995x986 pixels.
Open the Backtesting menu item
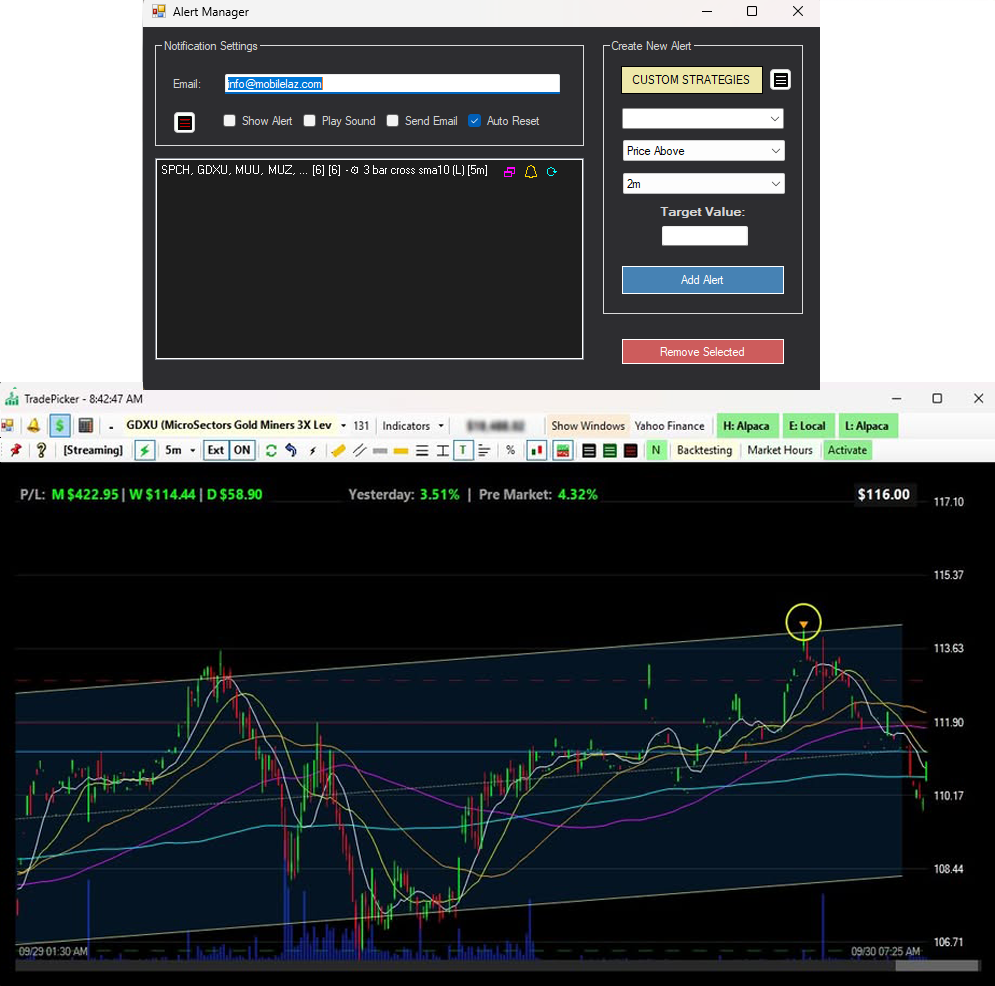(x=704, y=450)
